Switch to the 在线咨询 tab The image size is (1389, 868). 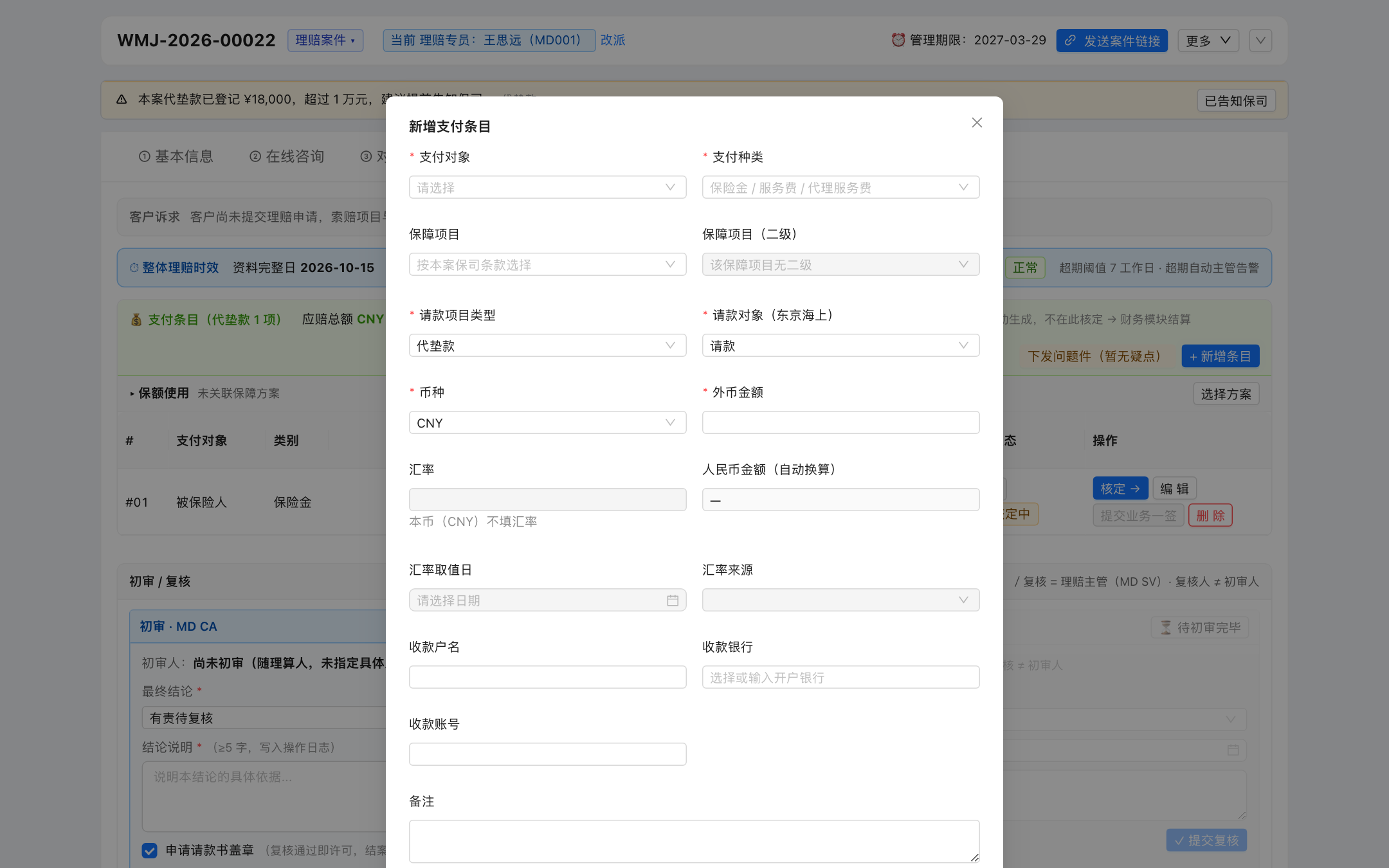tap(287, 156)
